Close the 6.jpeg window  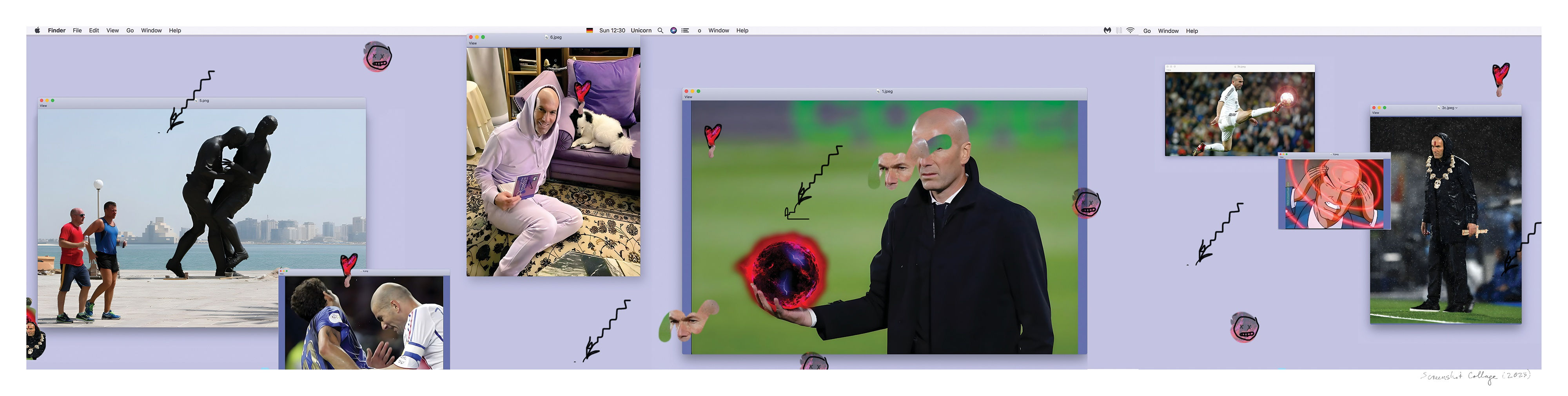tap(470, 37)
